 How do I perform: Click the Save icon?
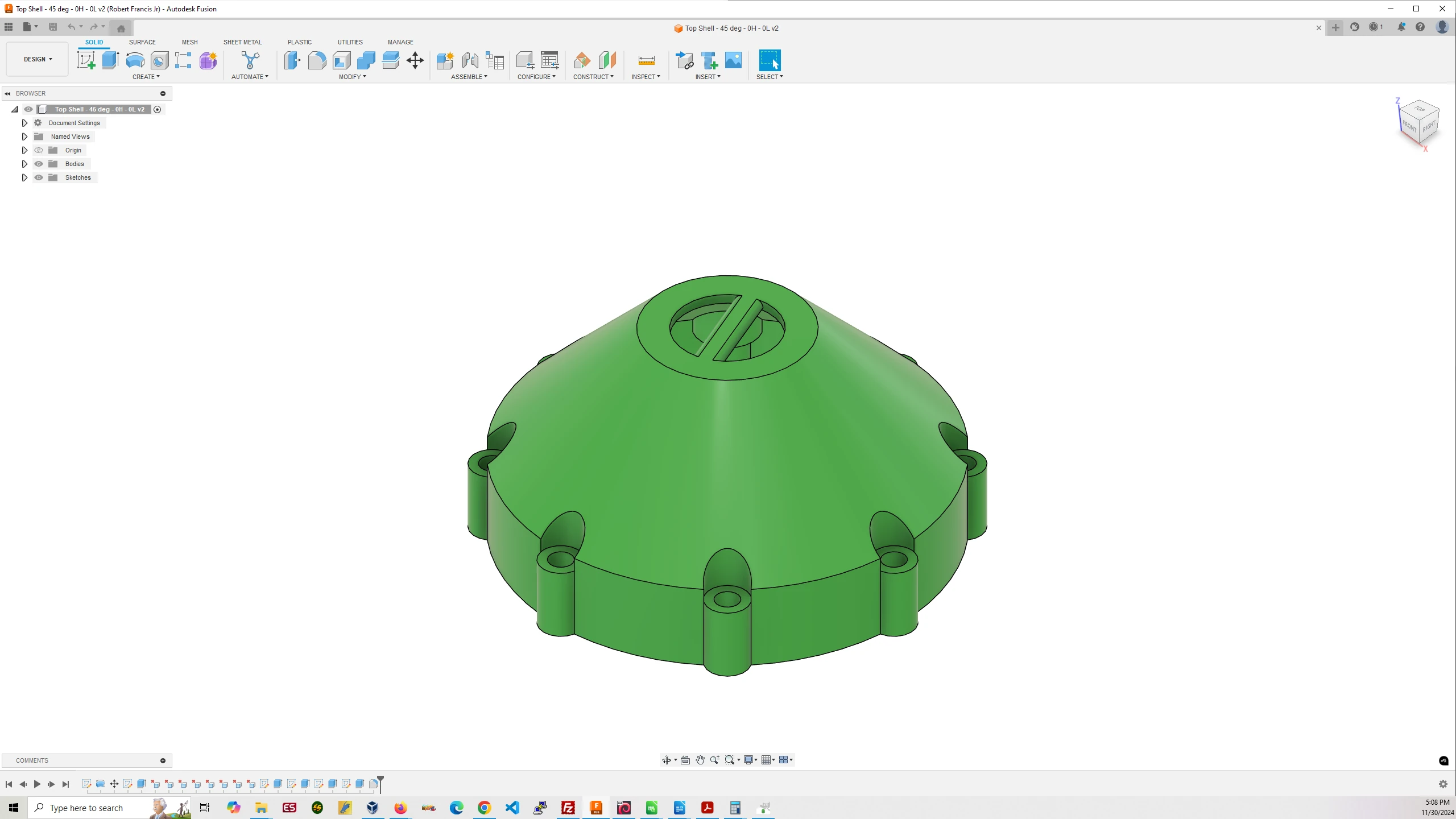(53, 27)
